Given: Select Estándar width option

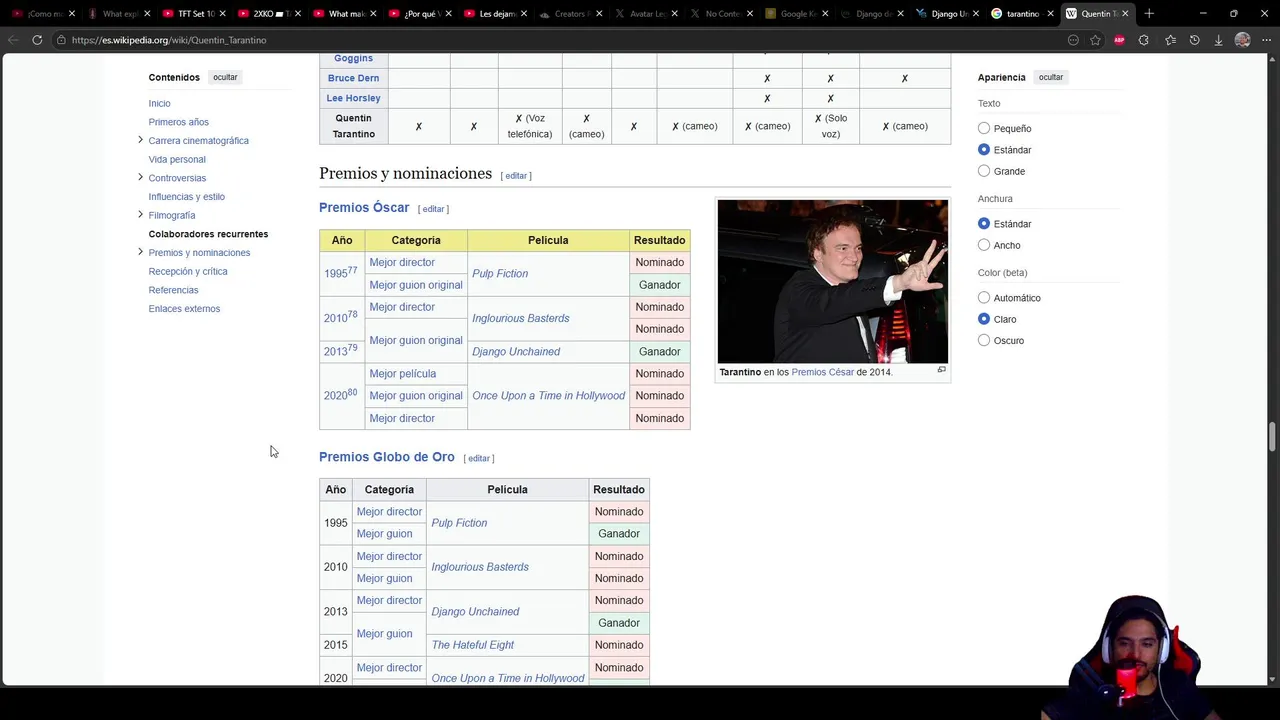Looking at the screenshot, I should click(984, 224).
